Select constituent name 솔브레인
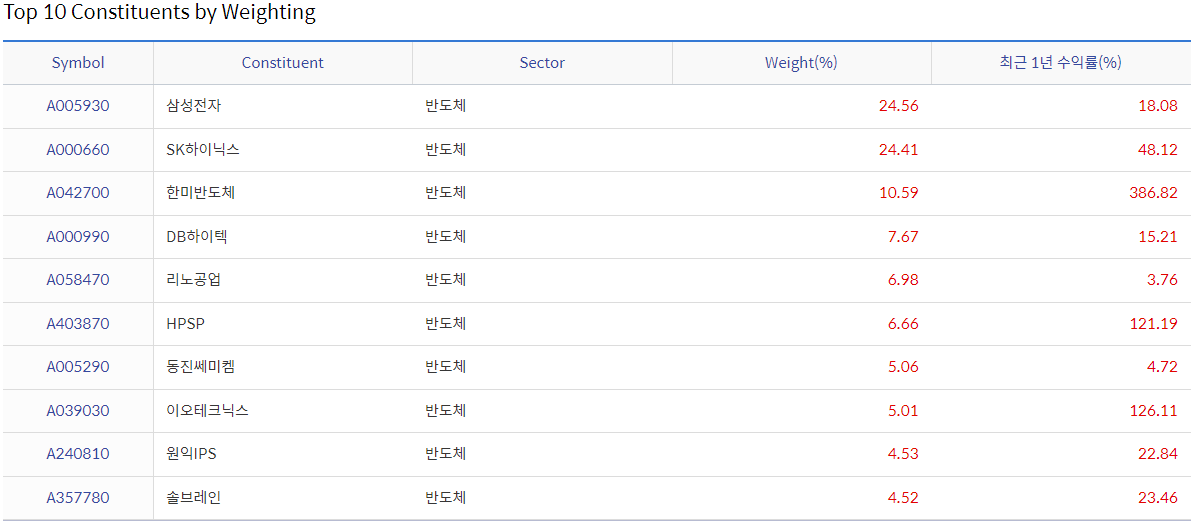This screenshot has width=1202, height=528. (x=194, y=498)
